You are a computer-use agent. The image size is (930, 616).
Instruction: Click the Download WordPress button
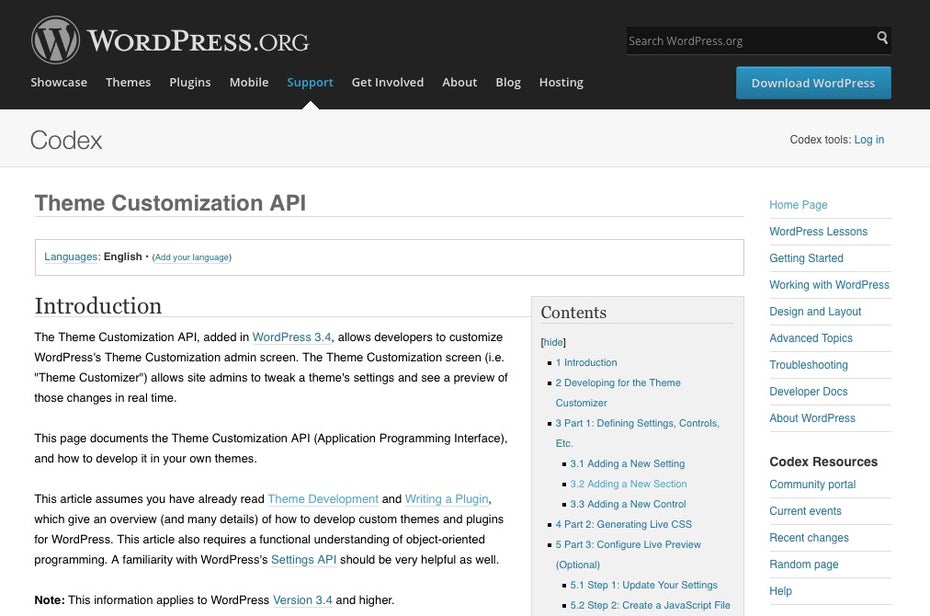coord(813,83)
